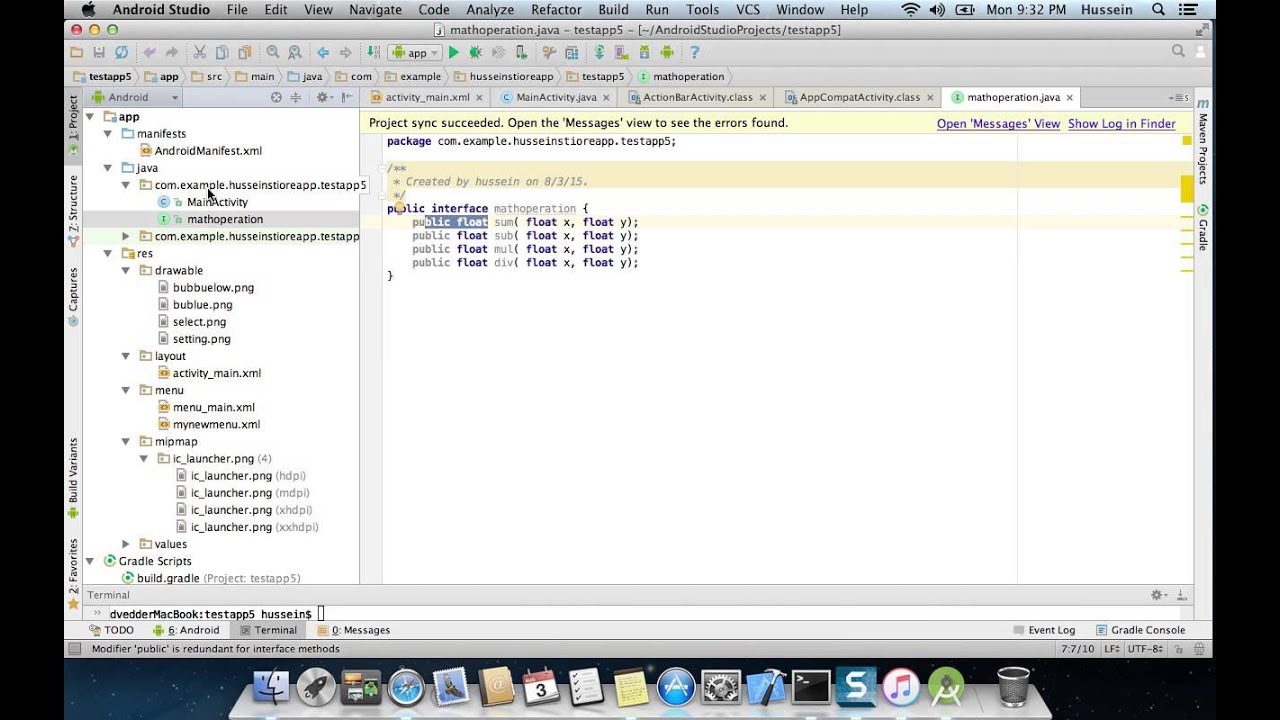The width and height of the screenshot is (1280, 720).
Task: Click the Open 'Messages' View link
Action: coord(998,124)
